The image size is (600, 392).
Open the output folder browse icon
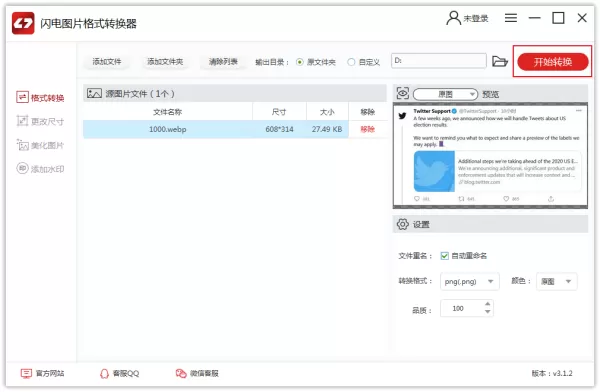coord(500,61)
